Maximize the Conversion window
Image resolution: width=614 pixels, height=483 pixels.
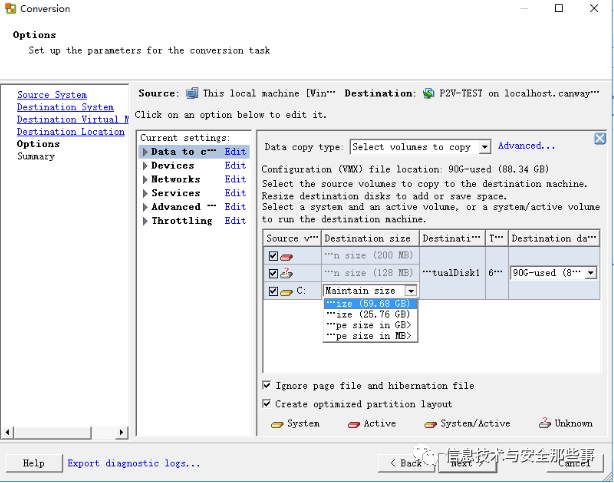pos(559,8)
